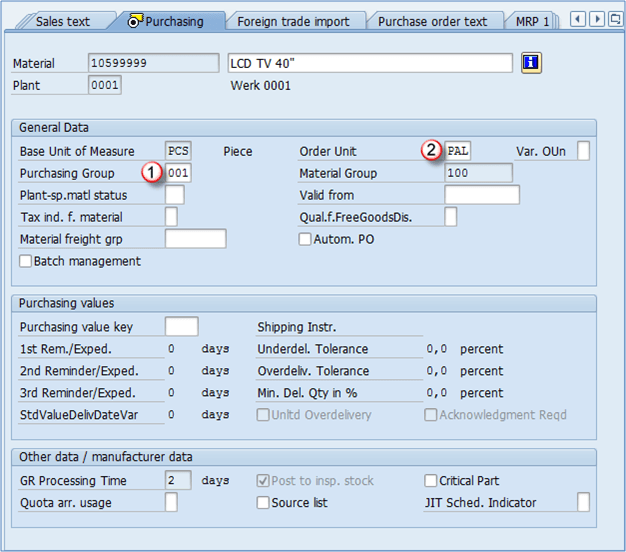Click the JIT Sched. Indicator field
Screen dimensions: 626x552
pos(583,503)
